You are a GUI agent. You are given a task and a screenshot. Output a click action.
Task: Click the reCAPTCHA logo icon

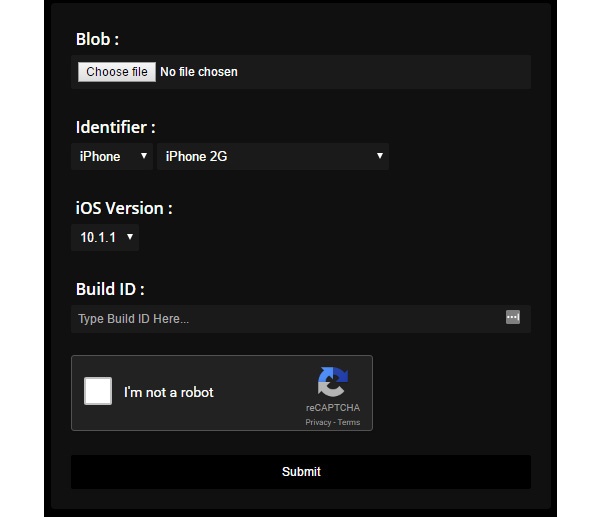333,382
